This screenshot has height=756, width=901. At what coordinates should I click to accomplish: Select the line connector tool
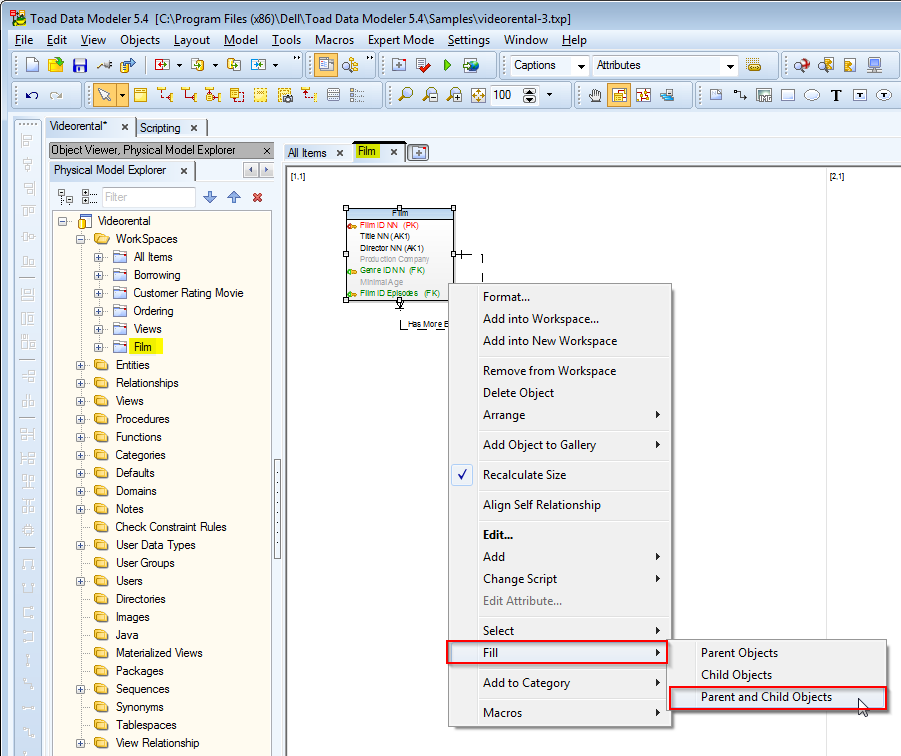point(740,95)
